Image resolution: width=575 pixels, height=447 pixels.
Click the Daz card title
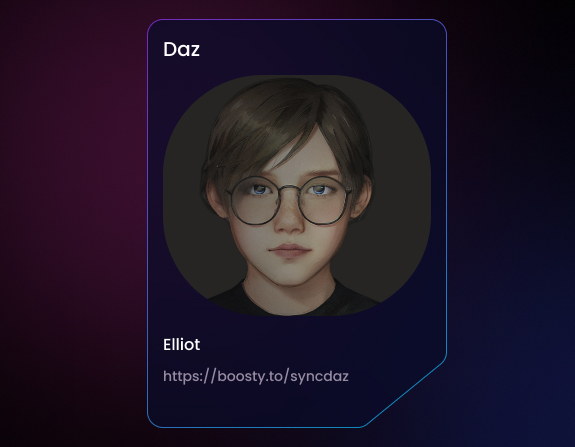[x=181, y=49]
